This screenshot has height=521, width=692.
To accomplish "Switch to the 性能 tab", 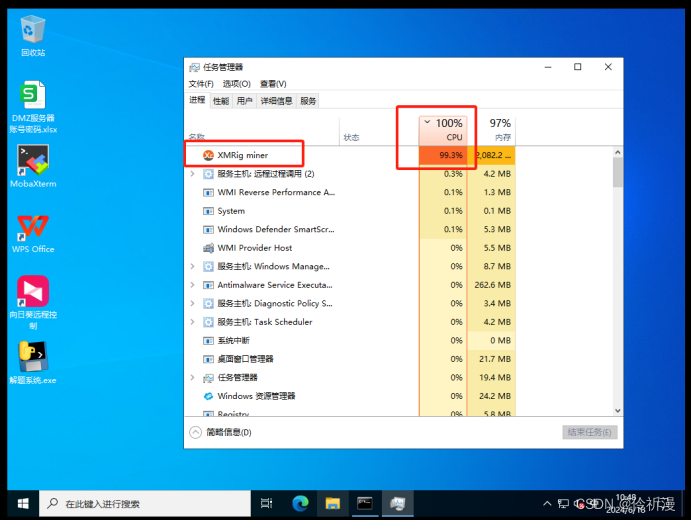I will (x=221, y=101).
